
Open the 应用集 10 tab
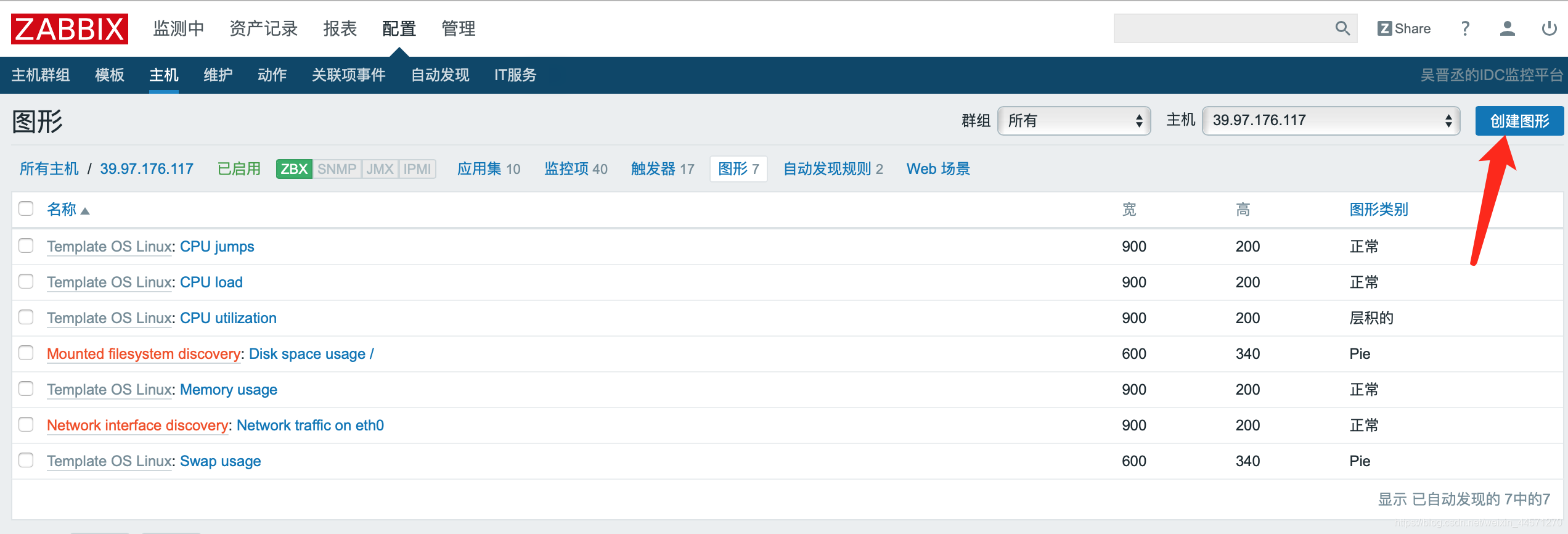pyautogui.click(x=489, y=169)
